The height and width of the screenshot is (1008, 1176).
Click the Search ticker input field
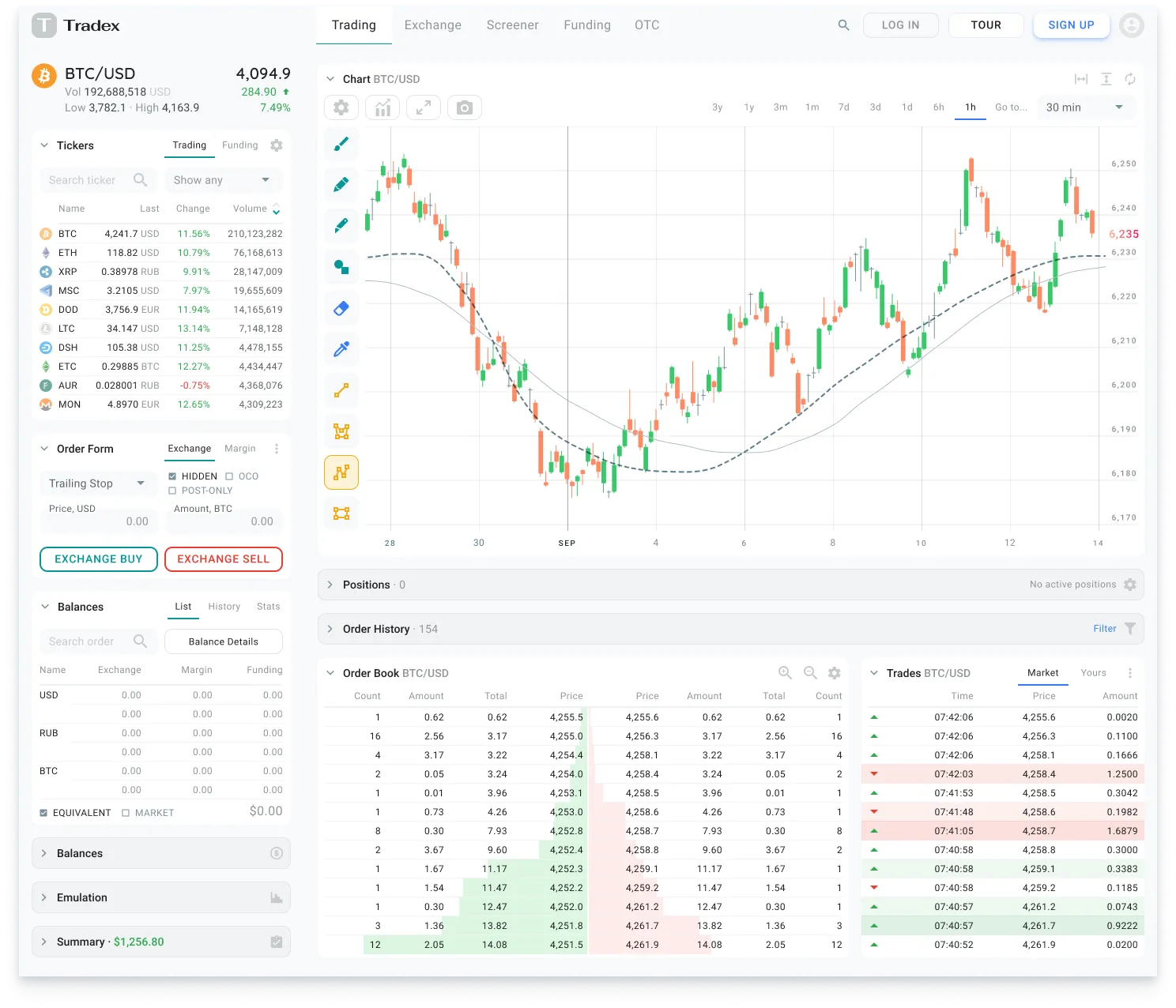[83, 180]
